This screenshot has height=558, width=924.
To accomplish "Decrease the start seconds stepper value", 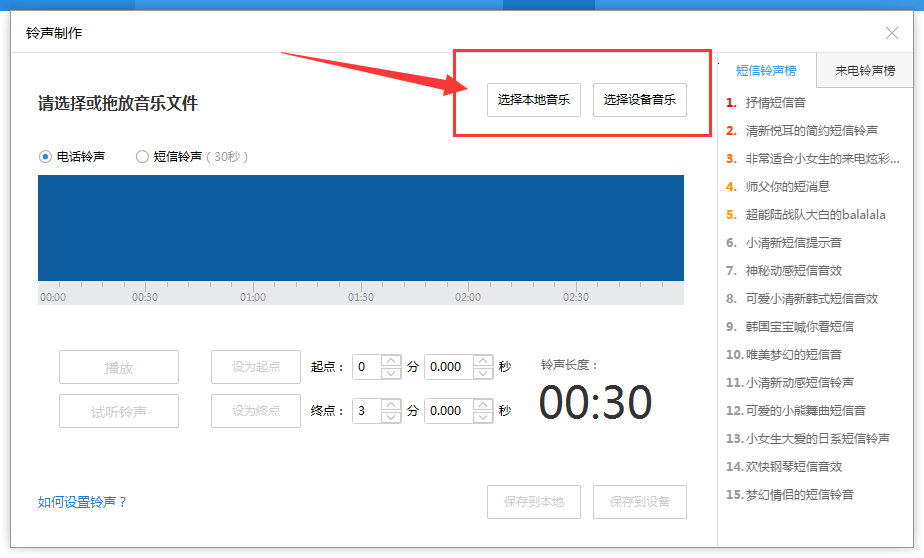I will (x=483, y=373).
